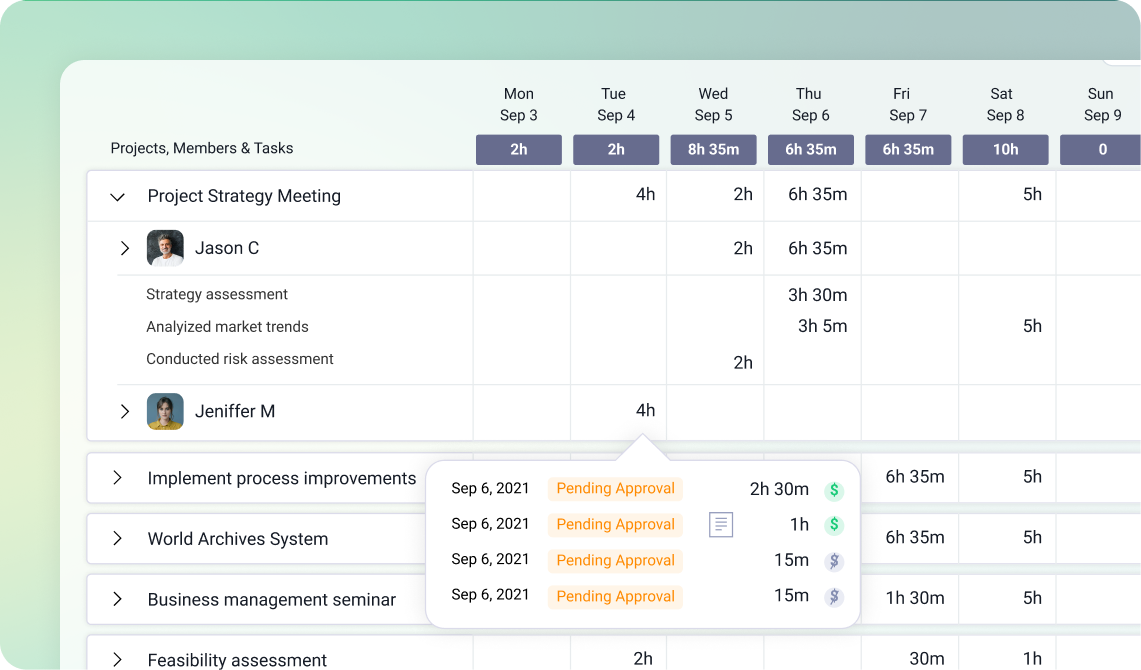Select Wed Sep 5 total 8h 35m

coord(713,149)
